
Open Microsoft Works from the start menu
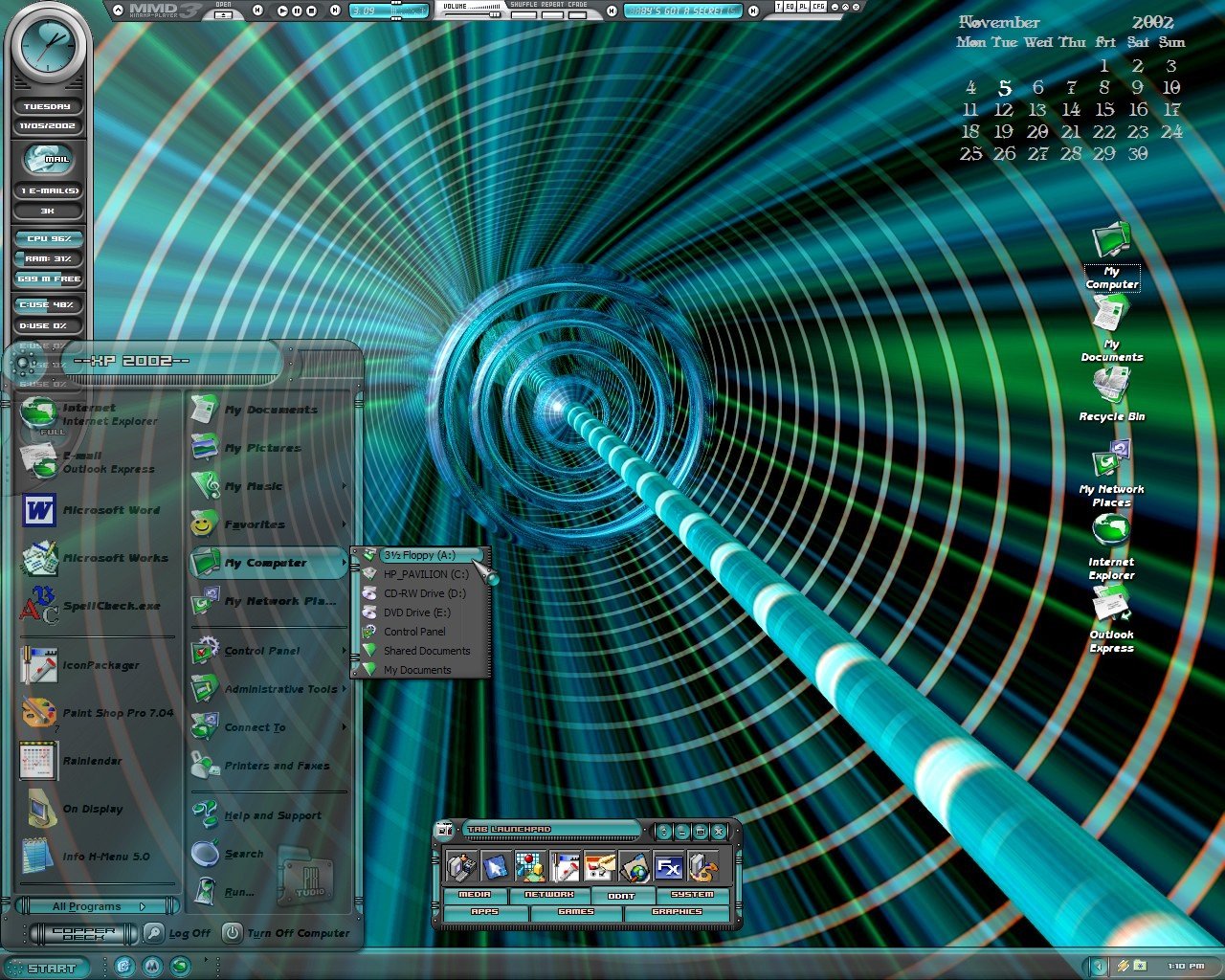(x=96, y=558)
